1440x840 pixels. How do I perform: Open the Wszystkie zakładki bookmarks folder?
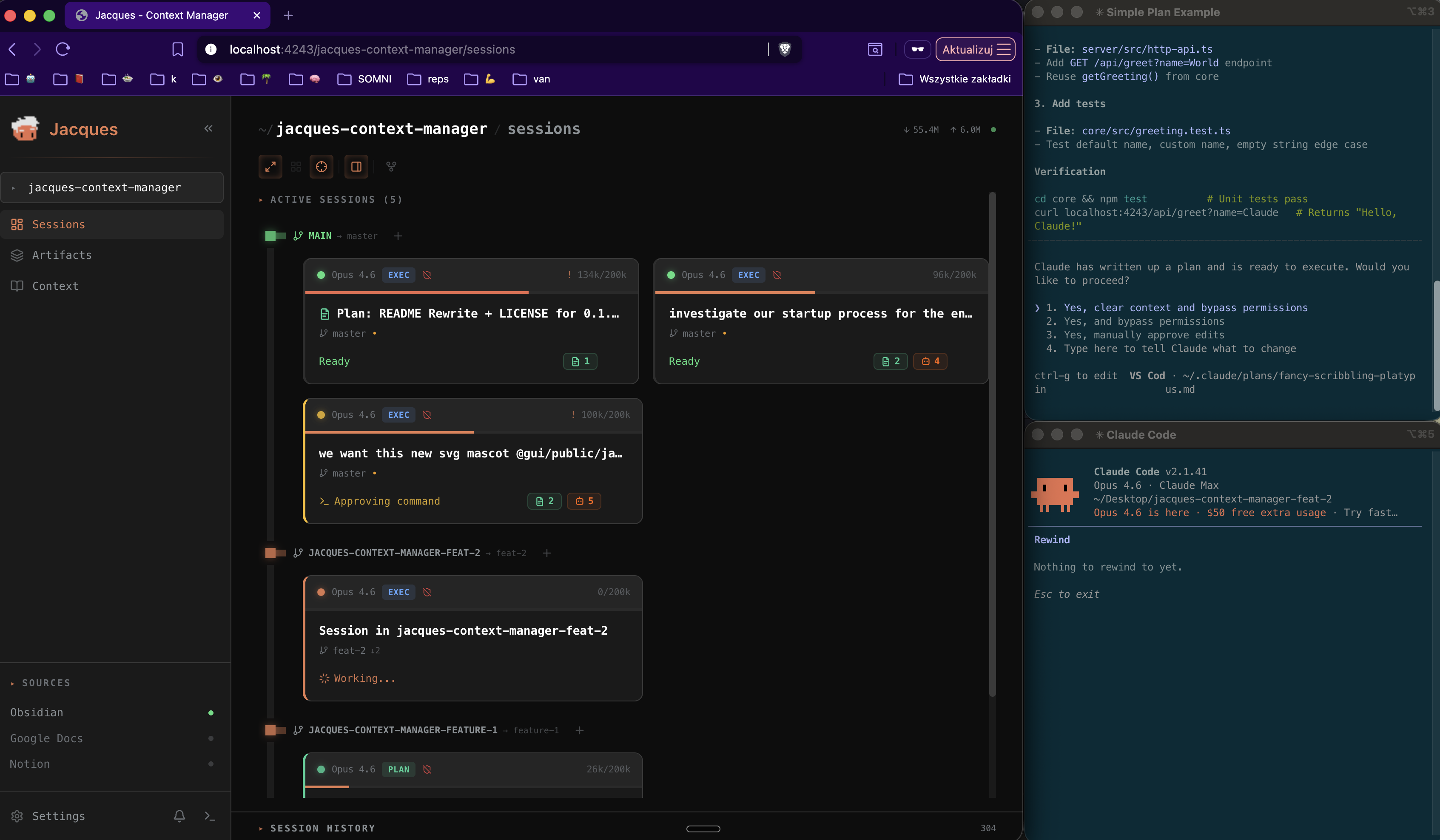[x=955, y=79]
